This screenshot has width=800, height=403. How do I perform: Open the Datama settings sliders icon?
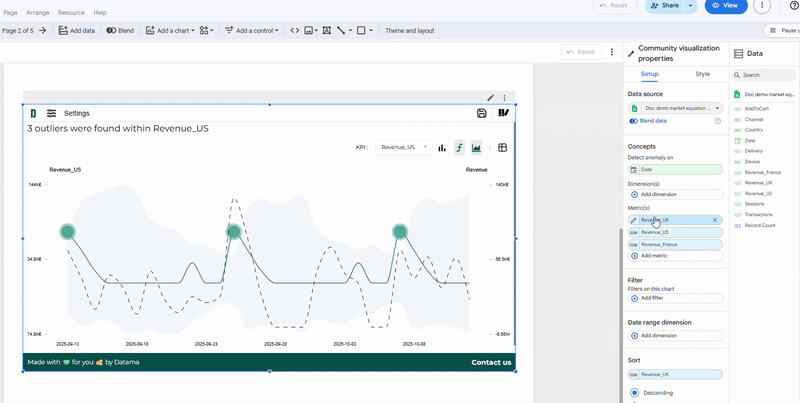[x=51, y=113]
